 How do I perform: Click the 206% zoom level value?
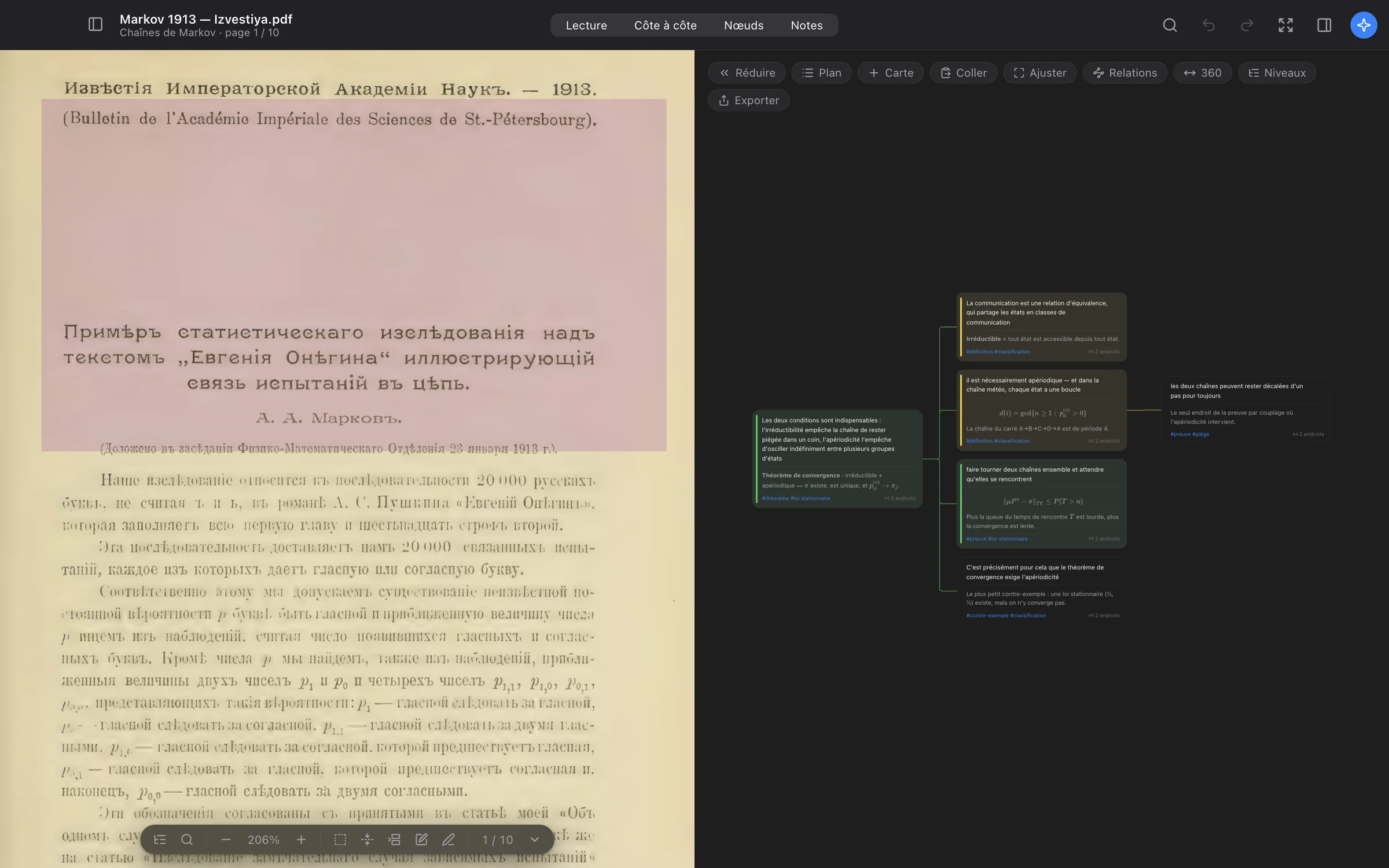(263, 840)
